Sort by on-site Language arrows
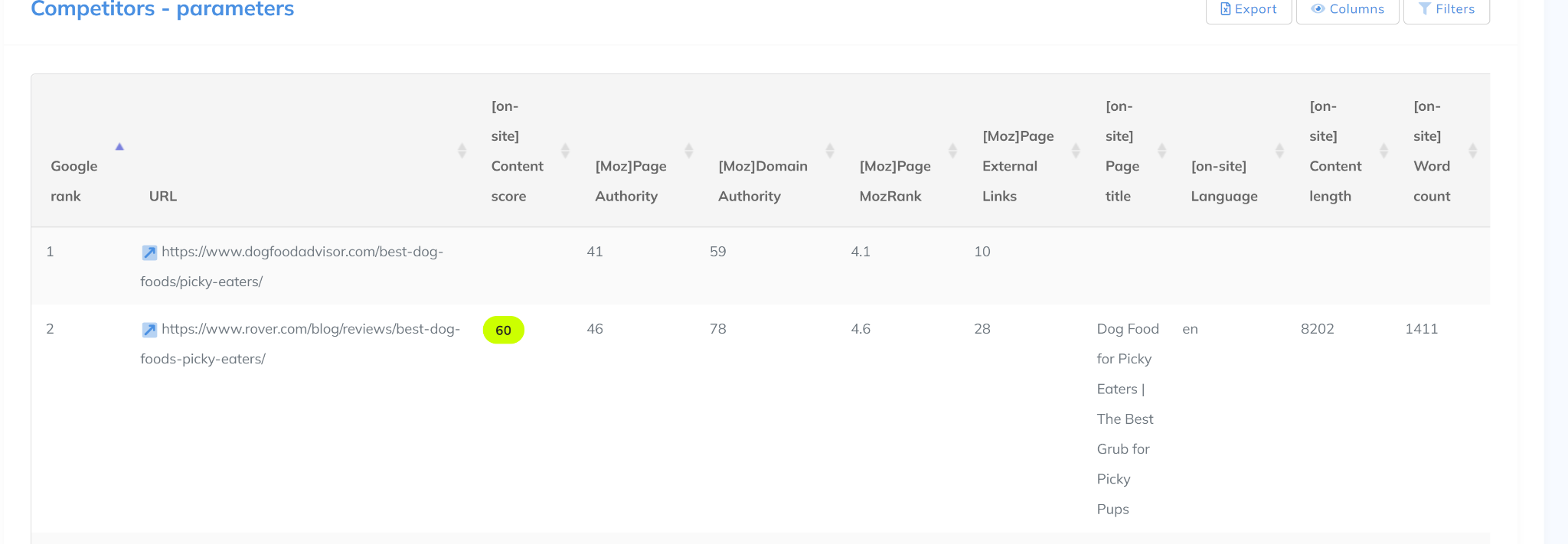The height and width of the screenshot is (544, 1568). click(x=1279, y=151)
